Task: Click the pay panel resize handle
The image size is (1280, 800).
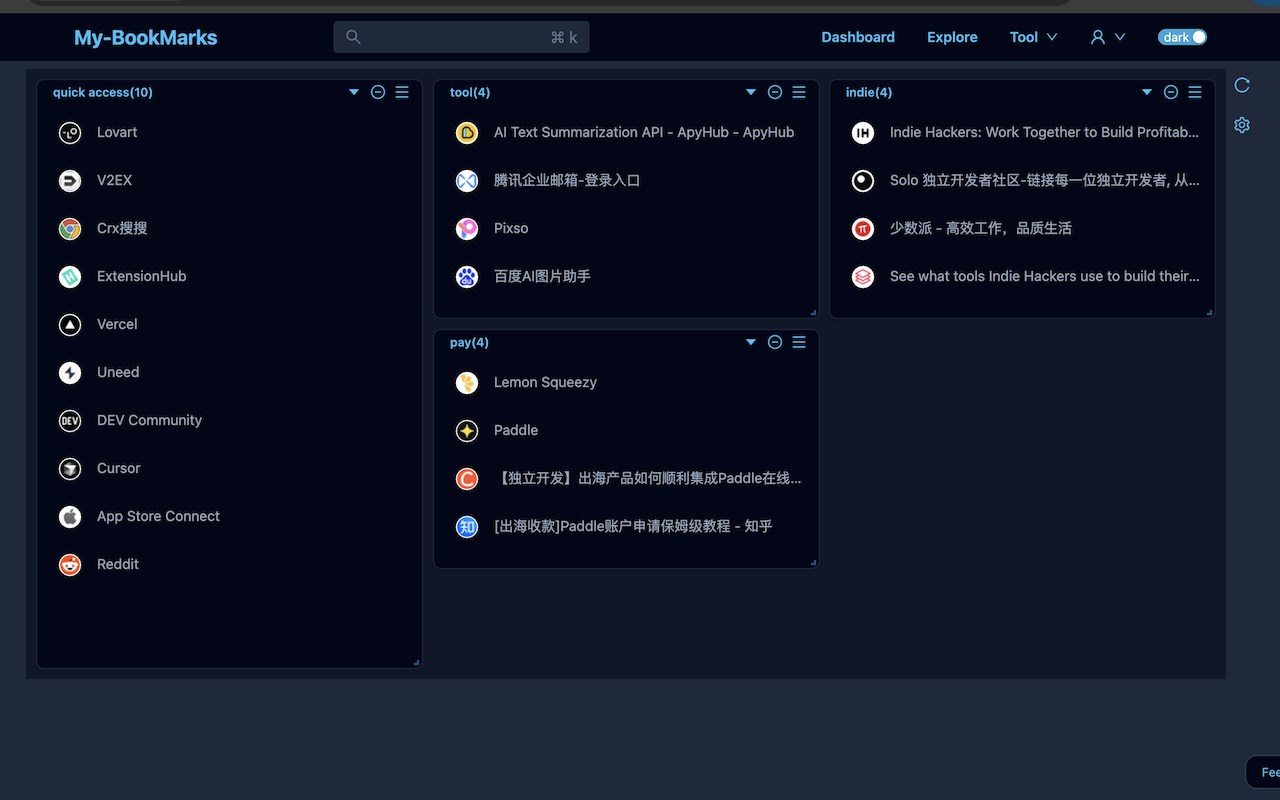Action: pyautogui.click(x=814, y=563)
